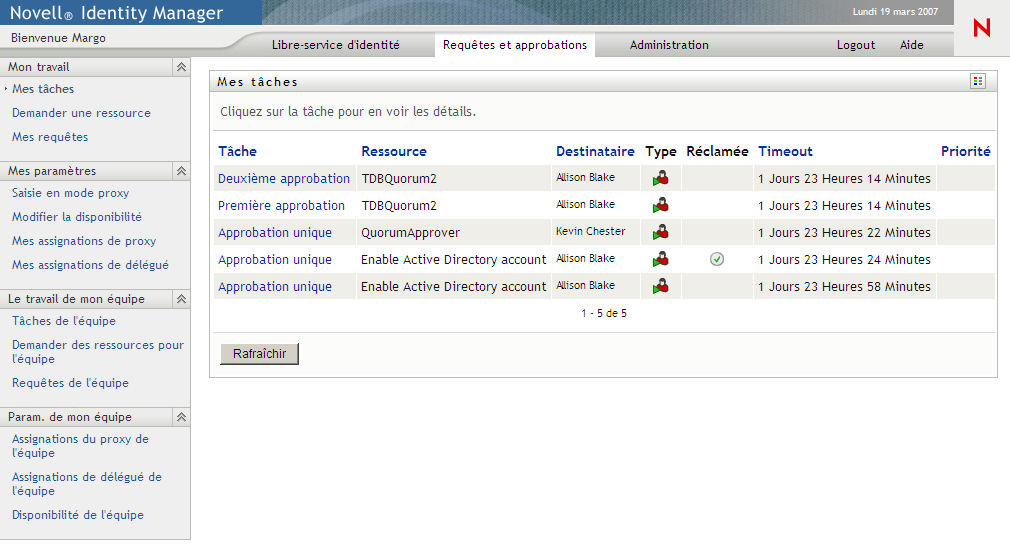Open Approbation unique task for QuorumApprover
The image size is (1010, 549).
point(274,233)
